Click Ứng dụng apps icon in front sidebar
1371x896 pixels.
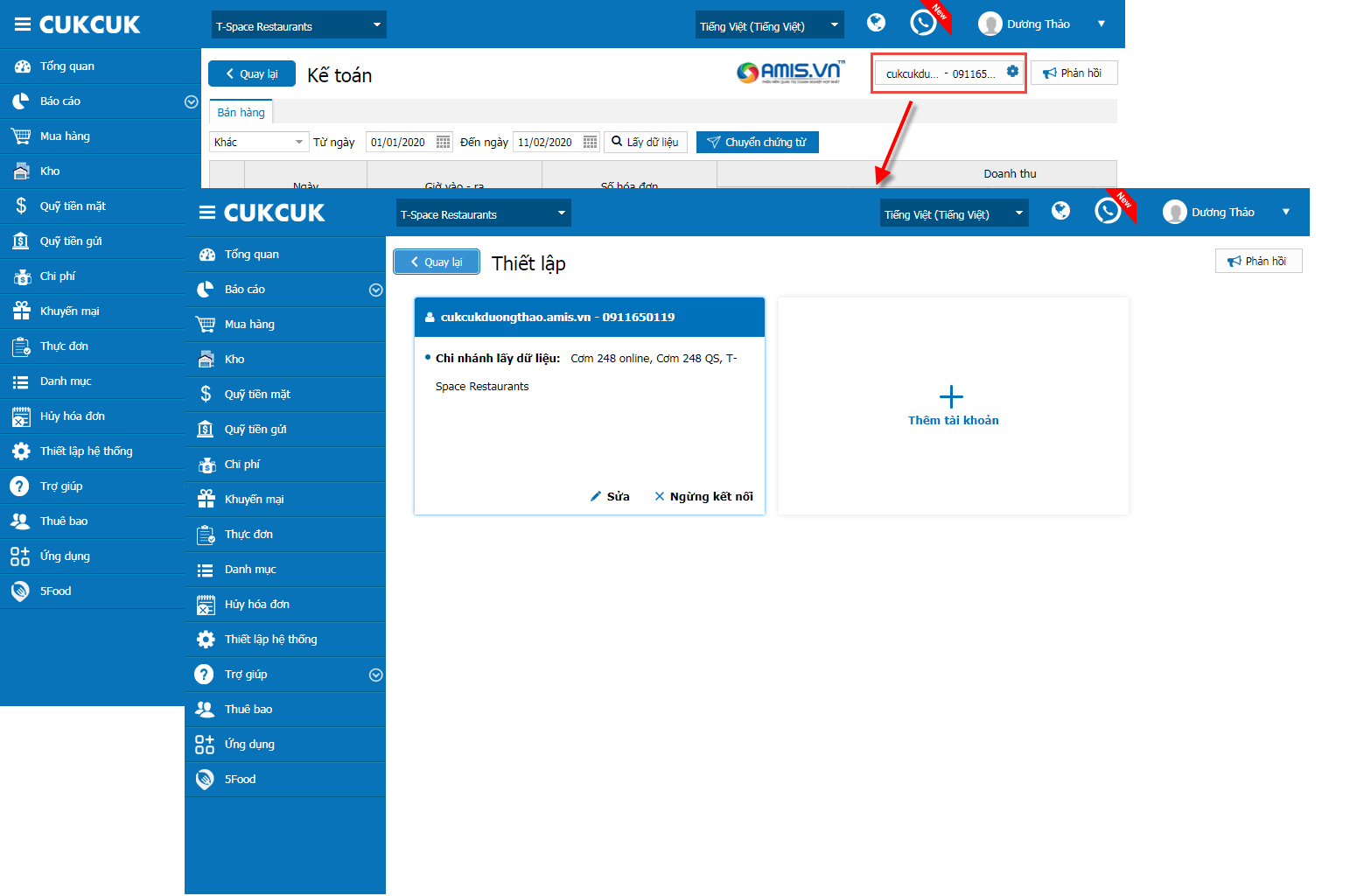[x=205, y=744]
